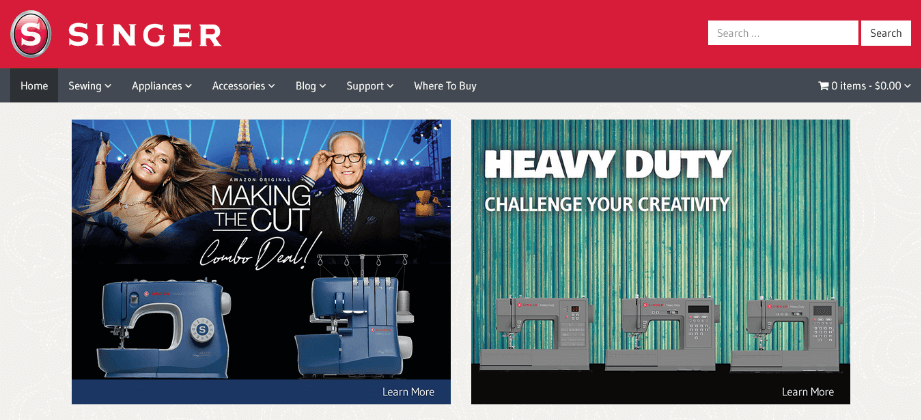Screen dimensions: 921x420
Task: Expand the cart total dropdown arrow
Action: point(907,86)
